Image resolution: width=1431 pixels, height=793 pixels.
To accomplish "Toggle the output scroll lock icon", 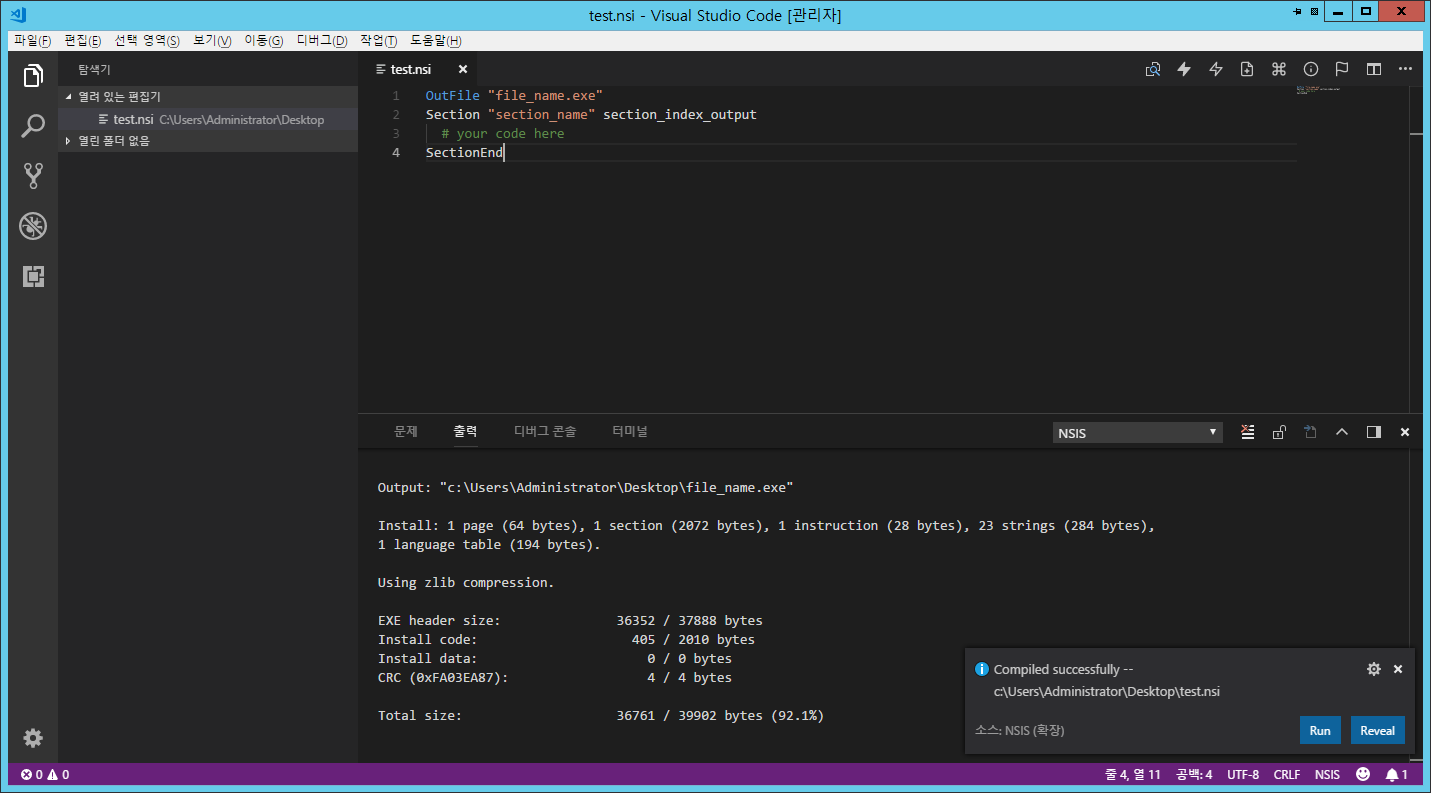I will (1279, 432).
